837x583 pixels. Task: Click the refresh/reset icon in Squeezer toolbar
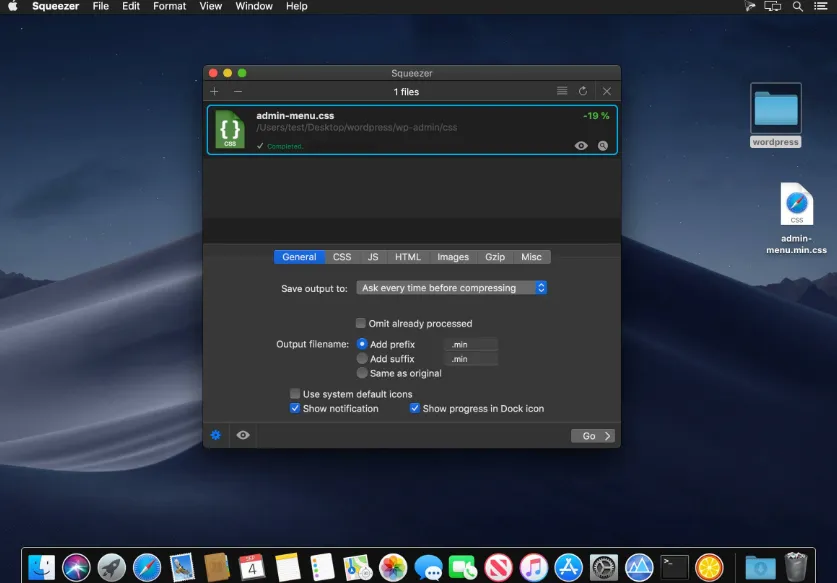pyautogui.click(x=583, y=91)
